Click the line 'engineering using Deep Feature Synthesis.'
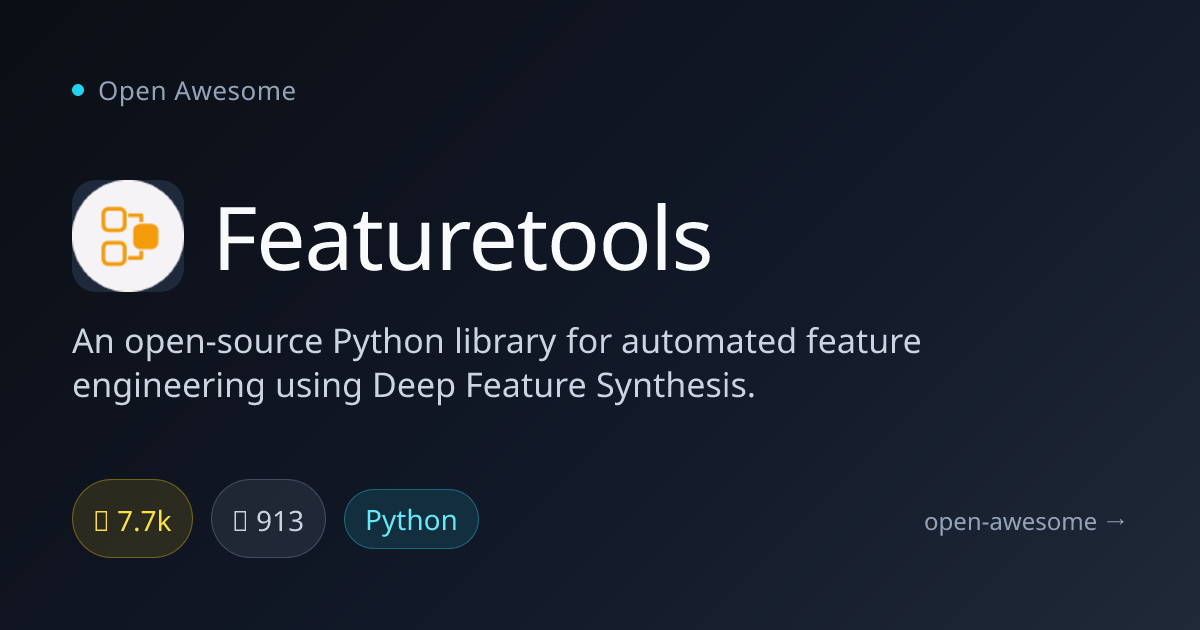 pos(414,385)
